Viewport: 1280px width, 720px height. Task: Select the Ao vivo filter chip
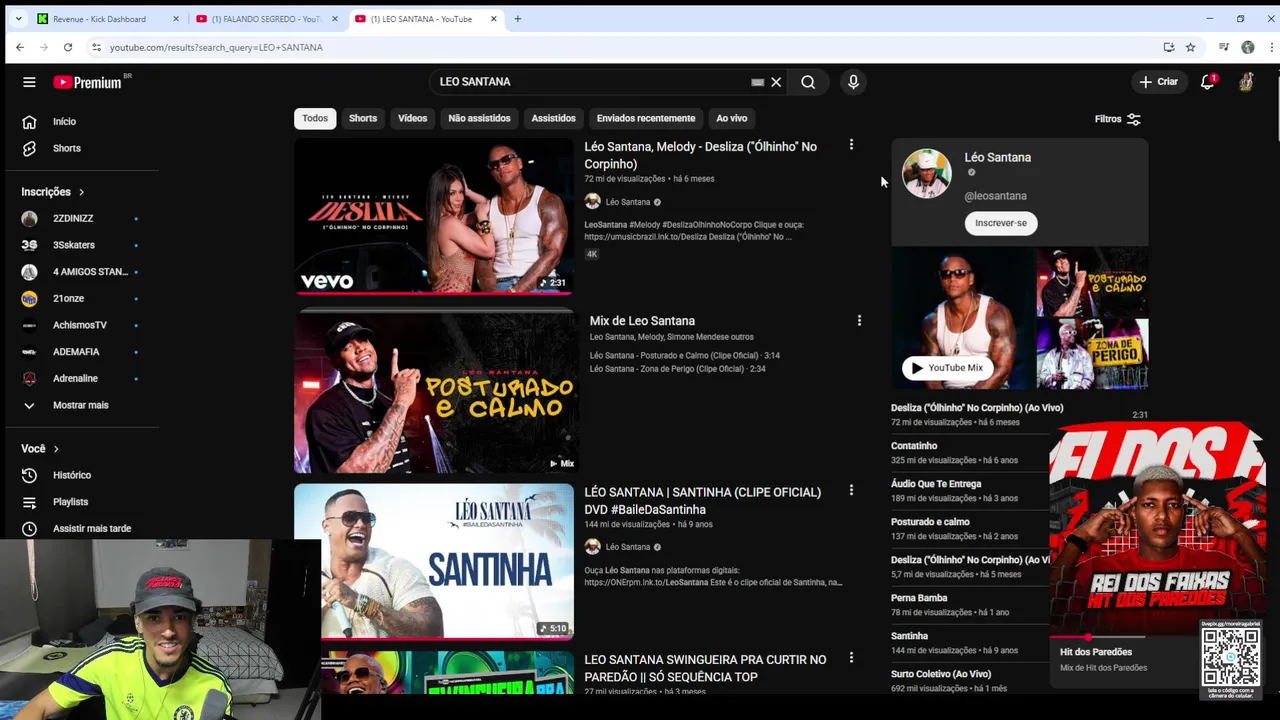click(x=731, y=118)
